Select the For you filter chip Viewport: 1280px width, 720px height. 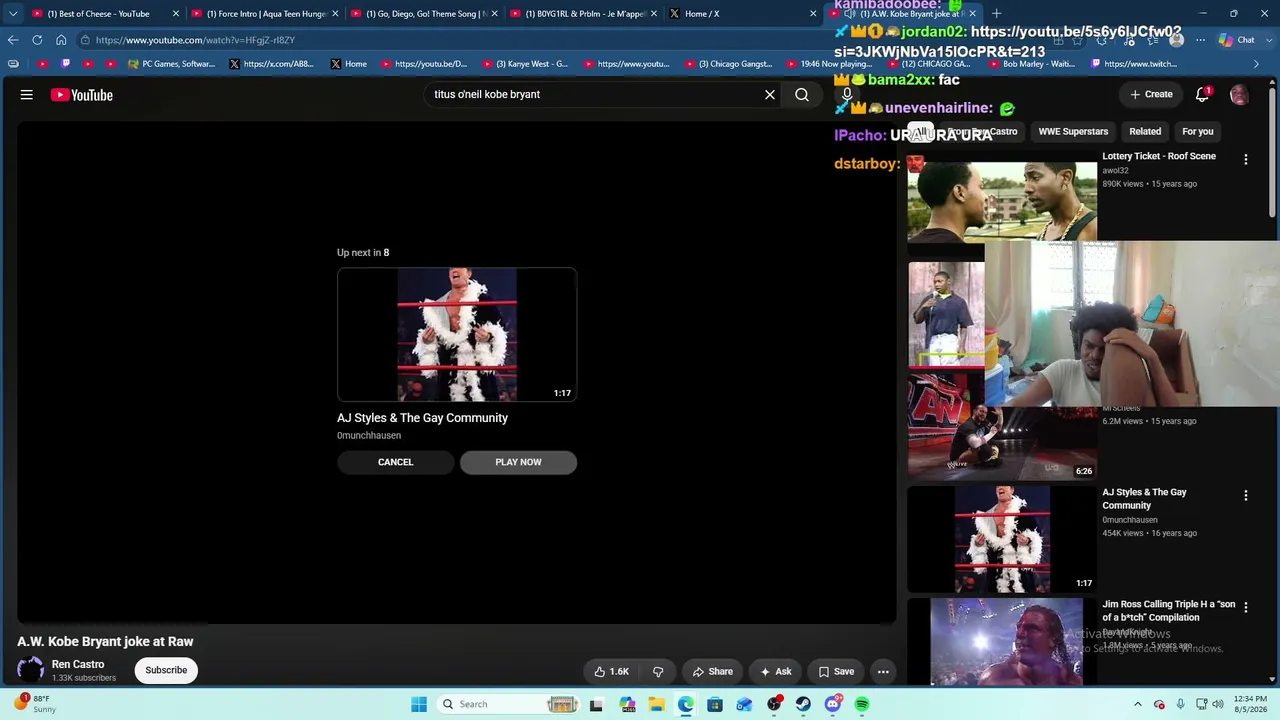pos(1198,131)
